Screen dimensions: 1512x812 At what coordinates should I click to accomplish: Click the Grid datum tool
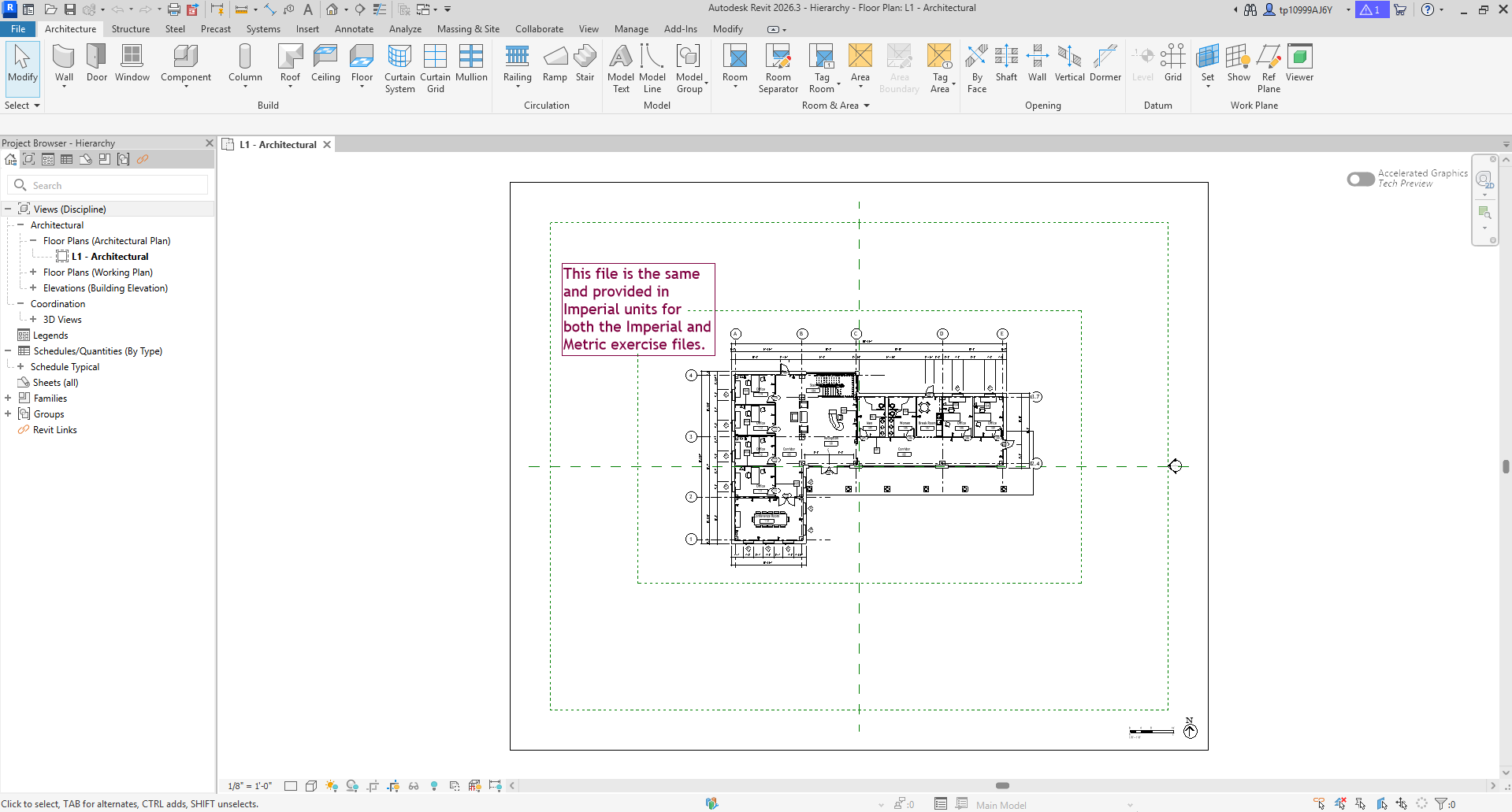[x=1173, y=63]
